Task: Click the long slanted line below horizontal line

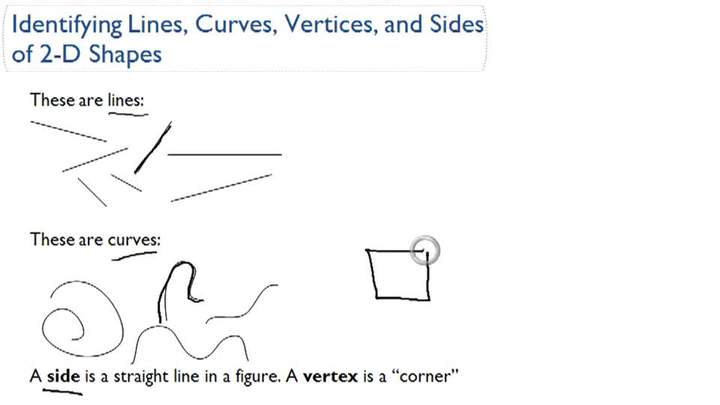Action: (x=221, y=188)
